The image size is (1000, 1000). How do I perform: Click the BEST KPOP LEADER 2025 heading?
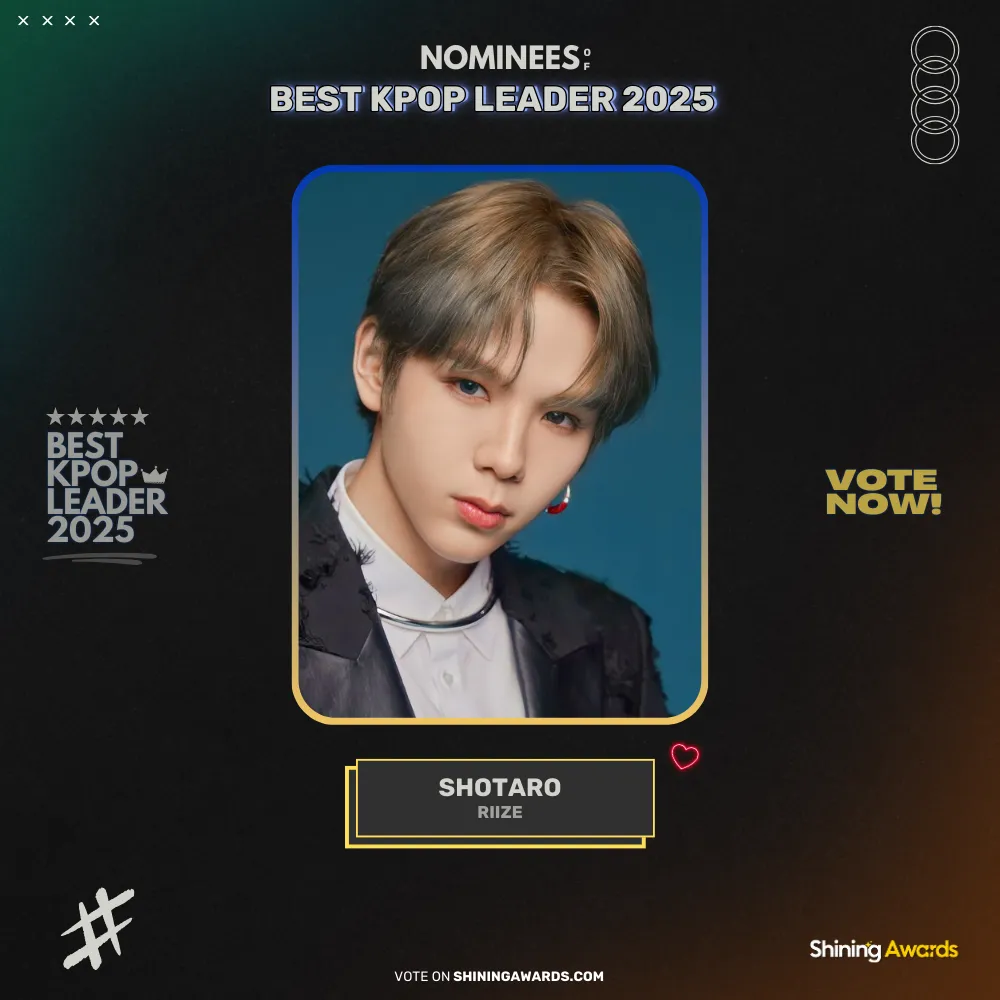[492, 99]
